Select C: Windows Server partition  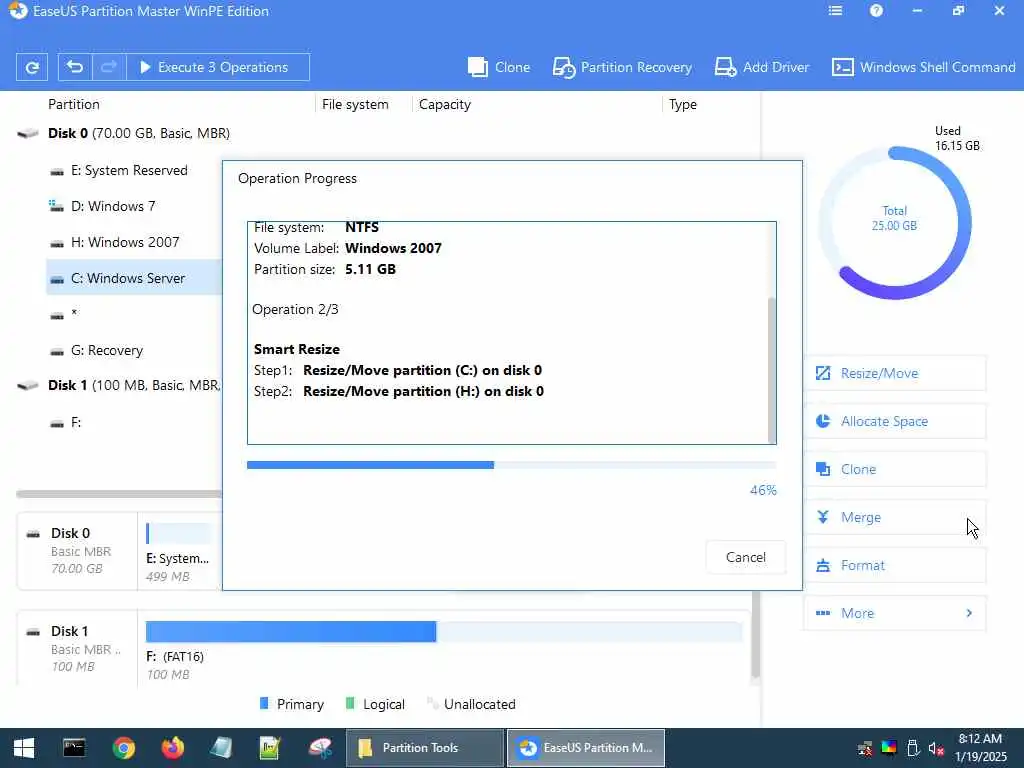[135, 278]
